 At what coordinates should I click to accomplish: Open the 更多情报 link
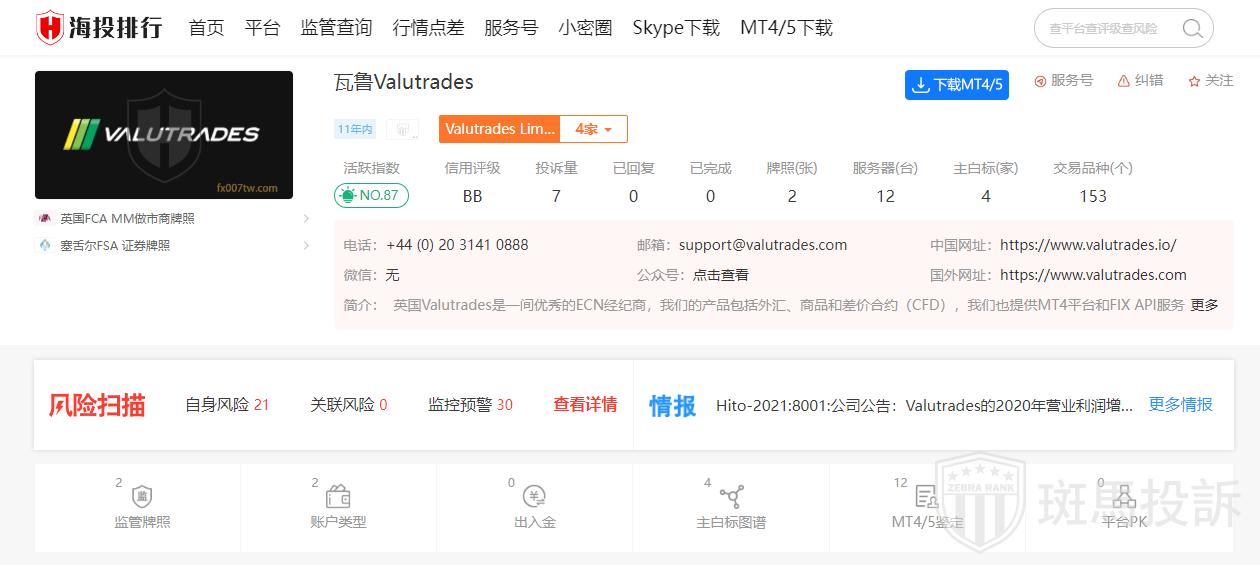point(1180,405)
